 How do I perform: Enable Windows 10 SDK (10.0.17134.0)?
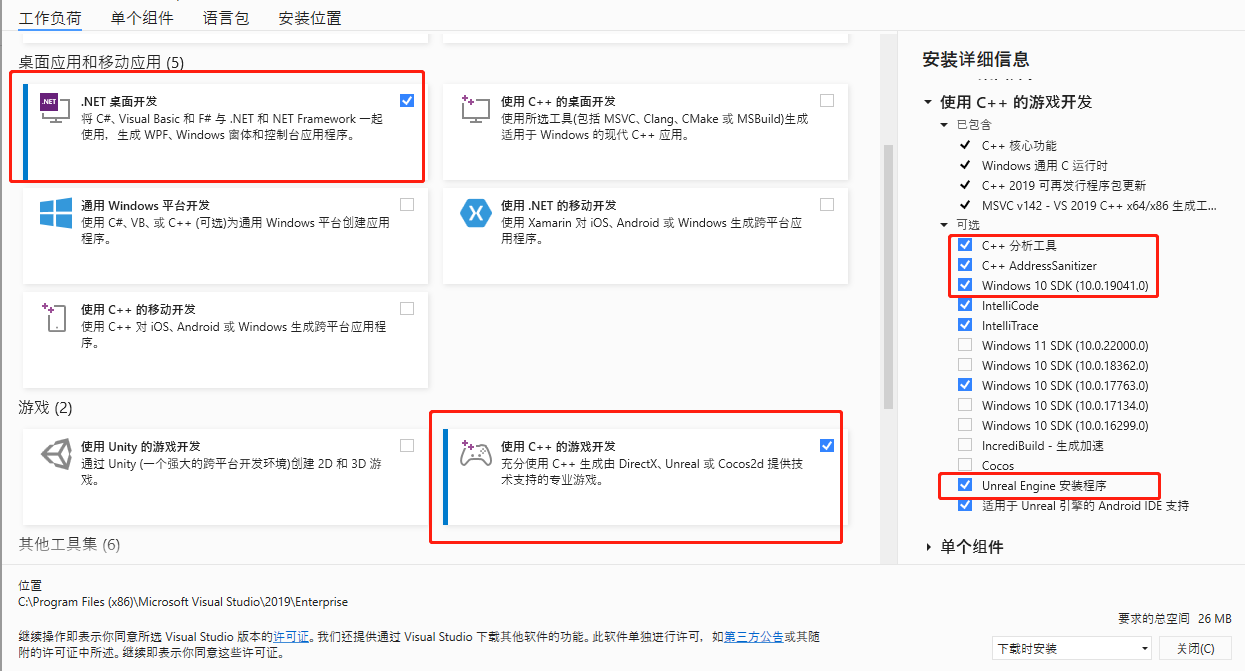[965, 405]
